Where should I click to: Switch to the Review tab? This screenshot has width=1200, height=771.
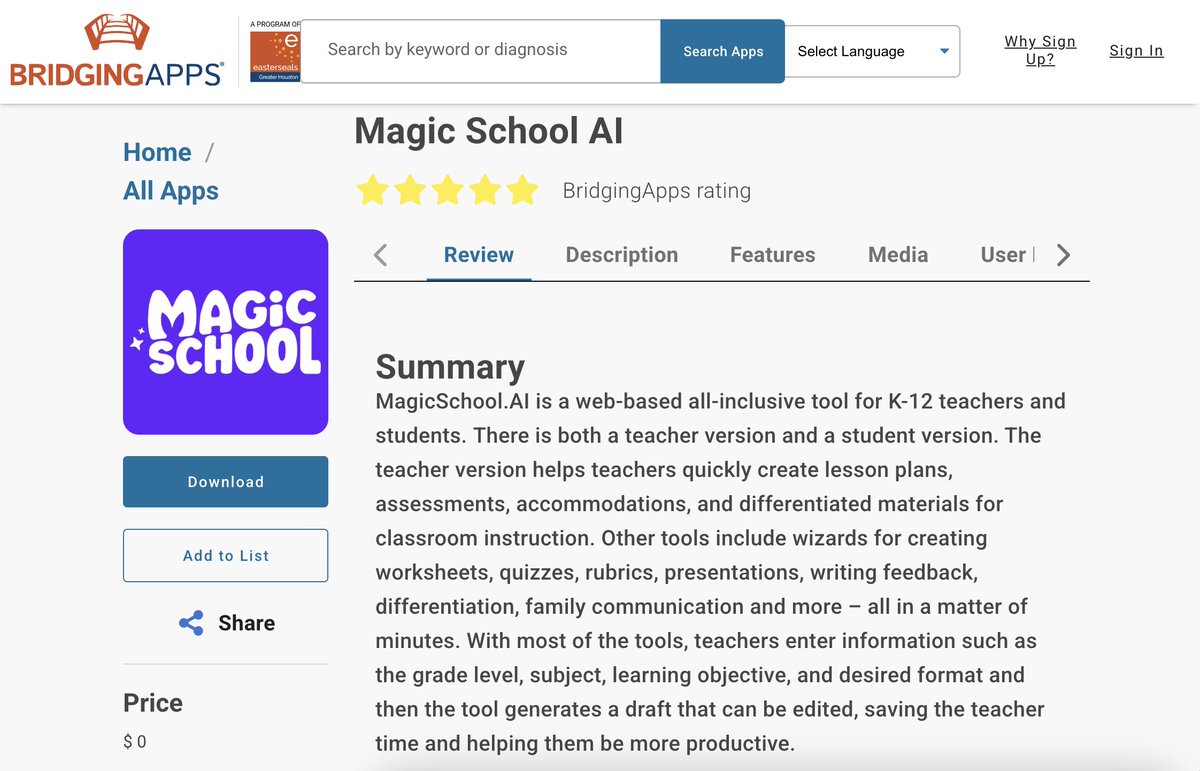click(479, 255)
